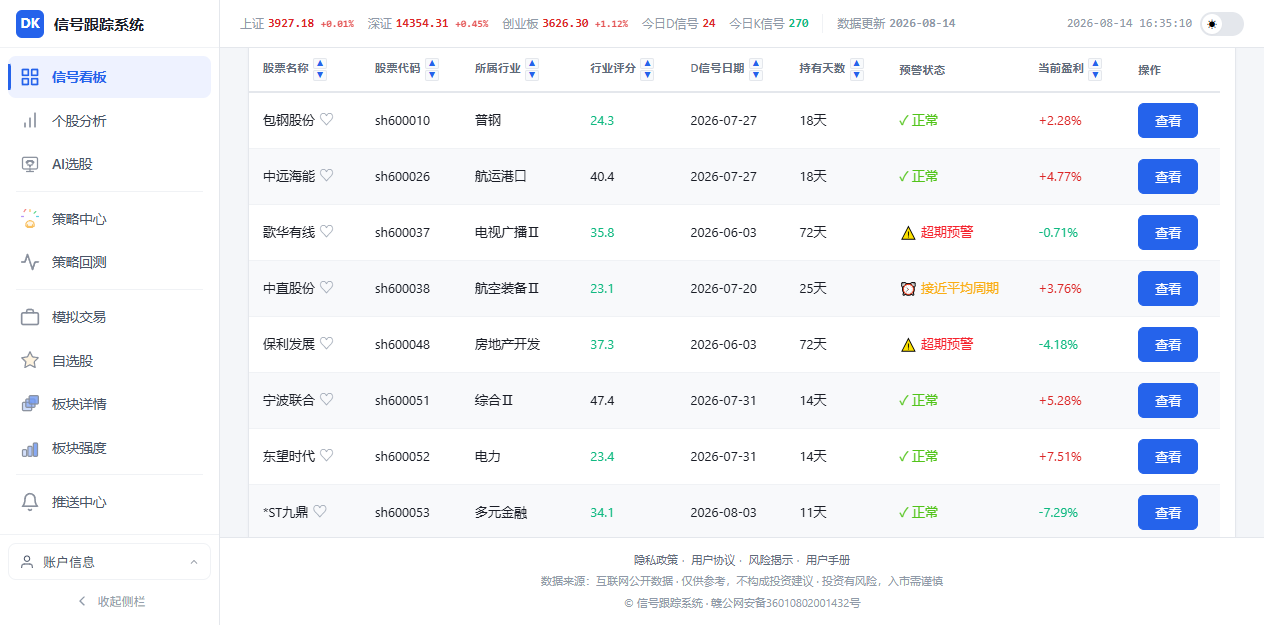The height and width of the screenshot is (625, 1264).
Task: Open 板块强度 in the sidebar
Action: pos(110,448)
